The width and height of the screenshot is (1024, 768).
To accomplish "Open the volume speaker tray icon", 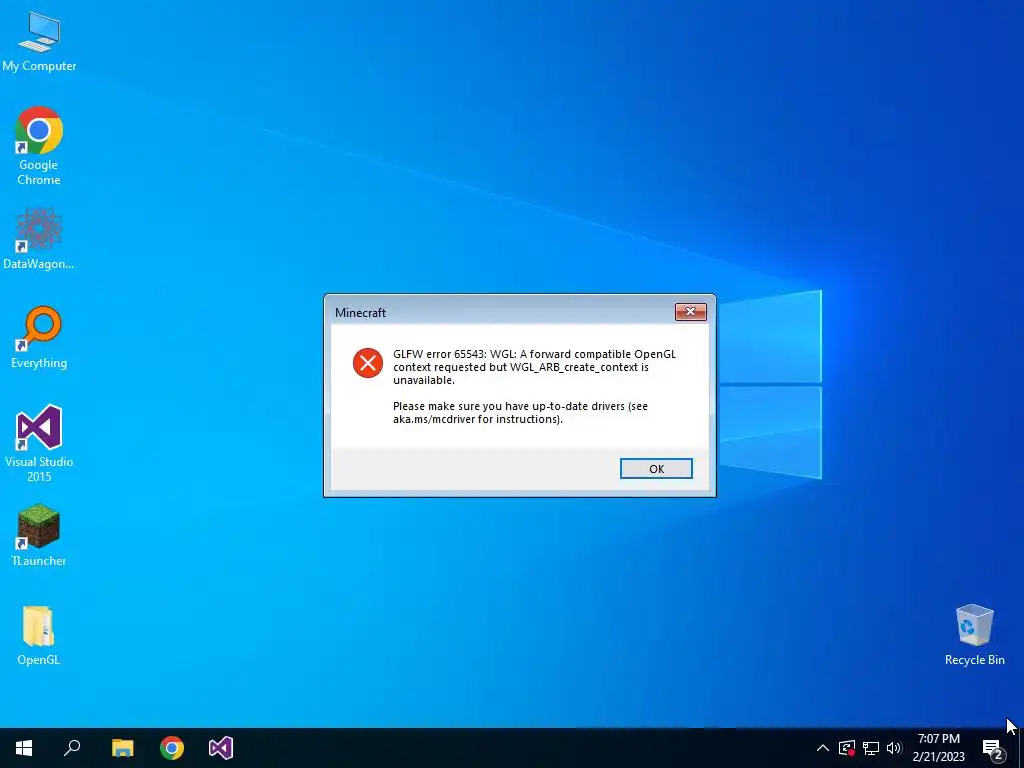I will point(894,748).
